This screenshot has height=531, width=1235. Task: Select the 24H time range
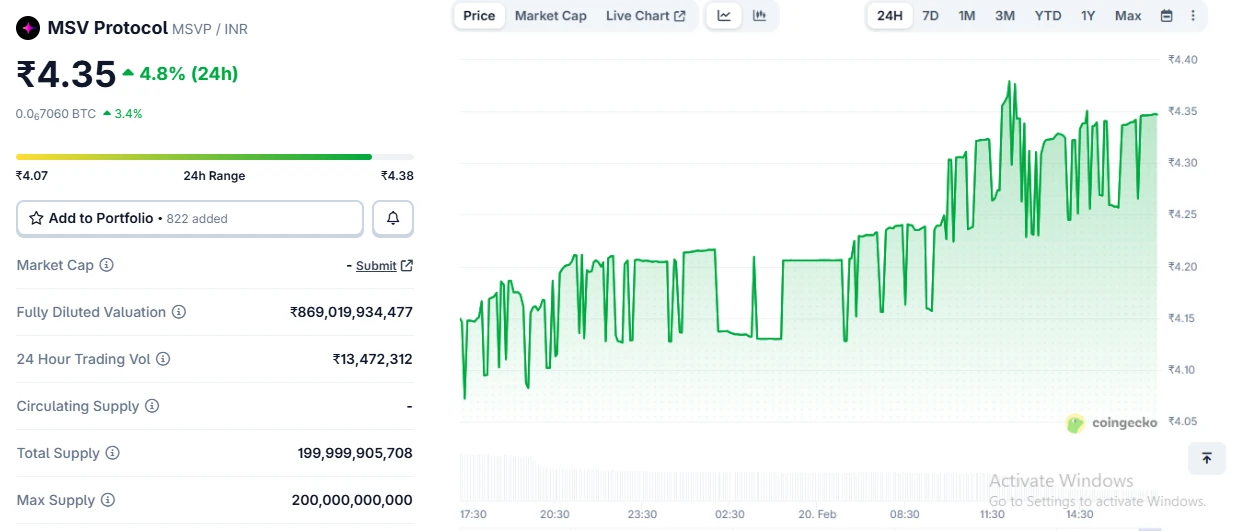(890, 15)
